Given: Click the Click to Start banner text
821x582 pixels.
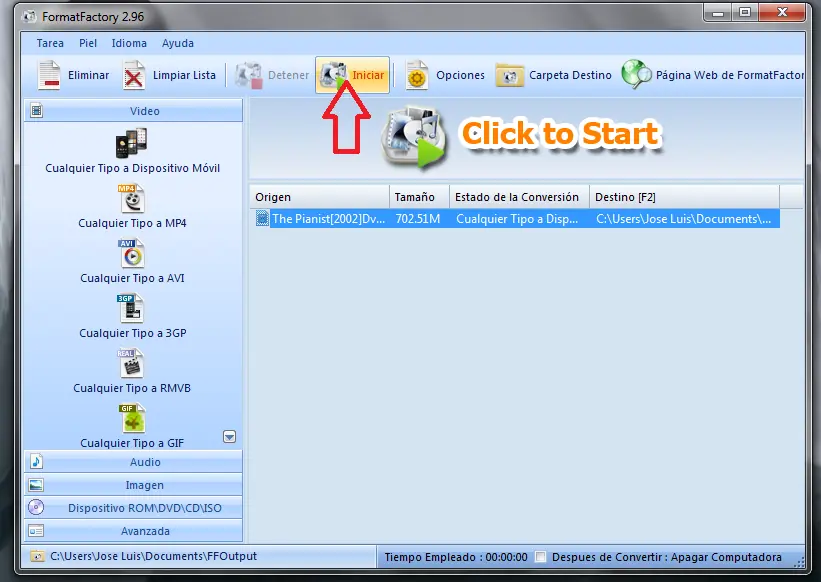Looking at the screenshot, I should (560, 133).
